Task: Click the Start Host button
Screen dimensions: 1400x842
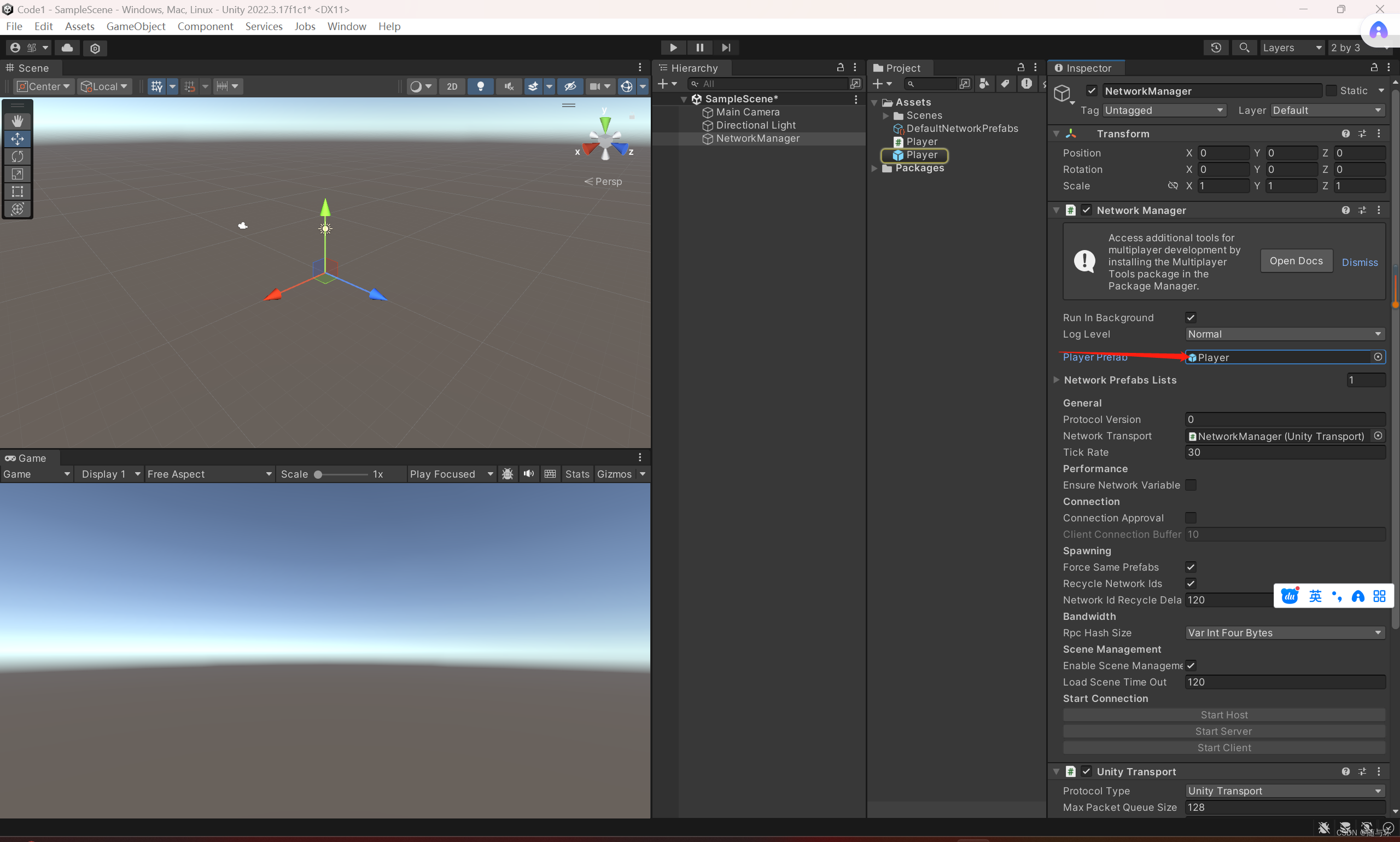Action: [1223, 715]
